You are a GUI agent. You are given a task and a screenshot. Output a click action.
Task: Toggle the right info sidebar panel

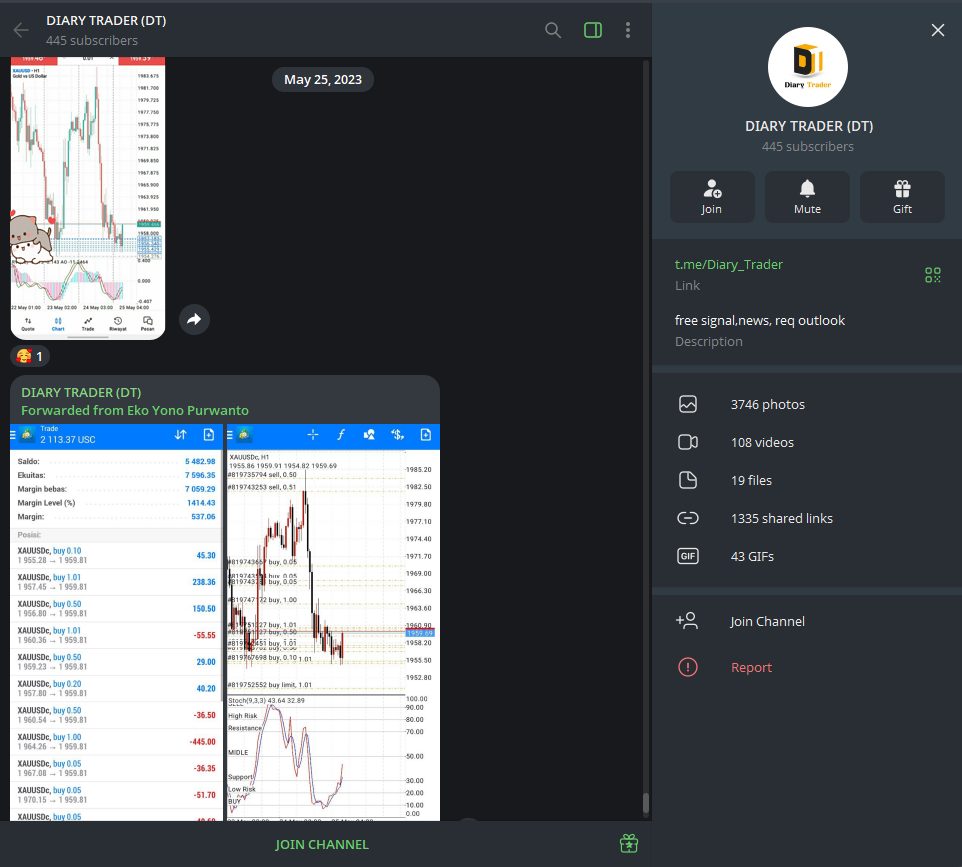[x=593, y=30]
